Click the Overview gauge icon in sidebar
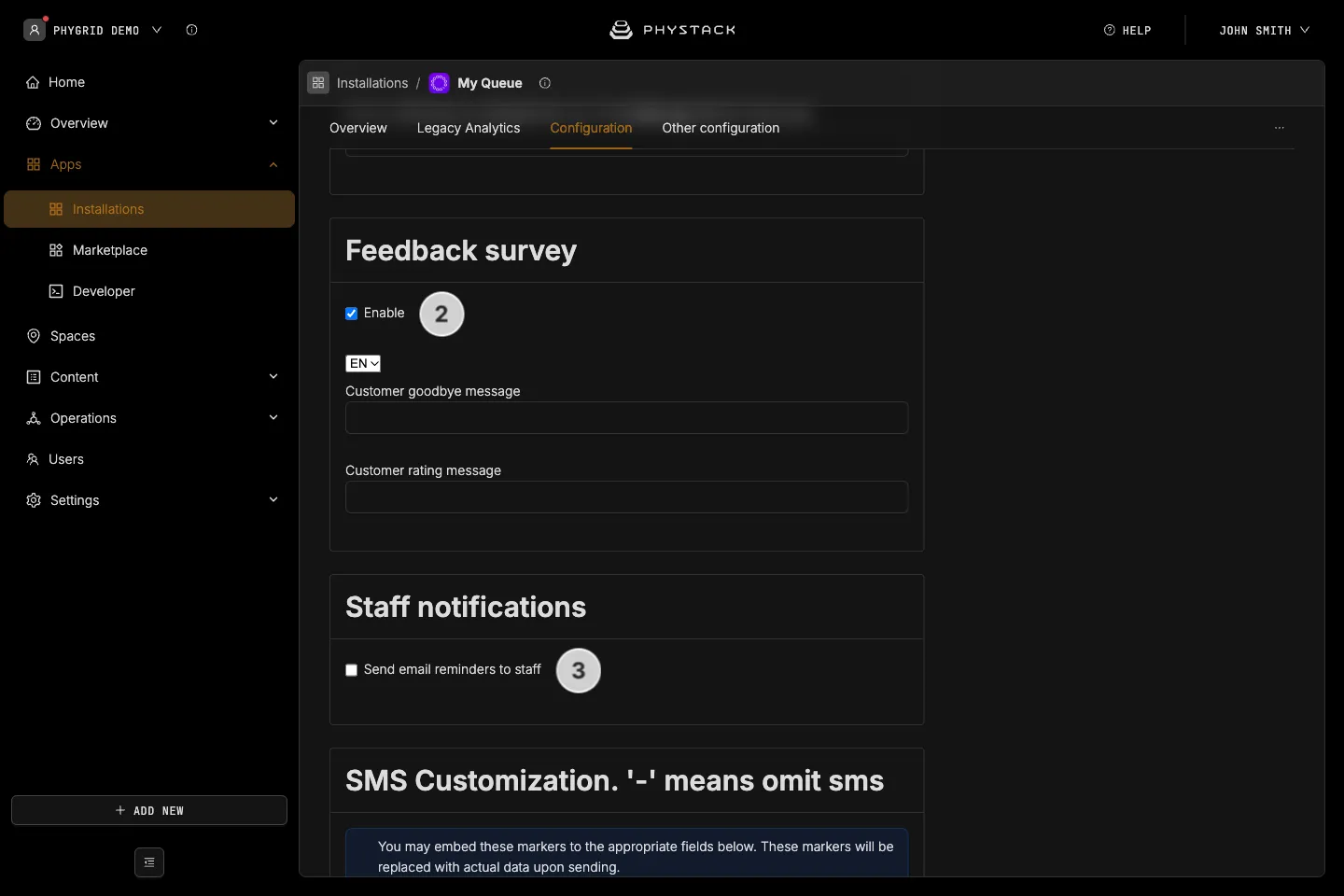This screenshot has height=896, width=1344. click(34, 123)
